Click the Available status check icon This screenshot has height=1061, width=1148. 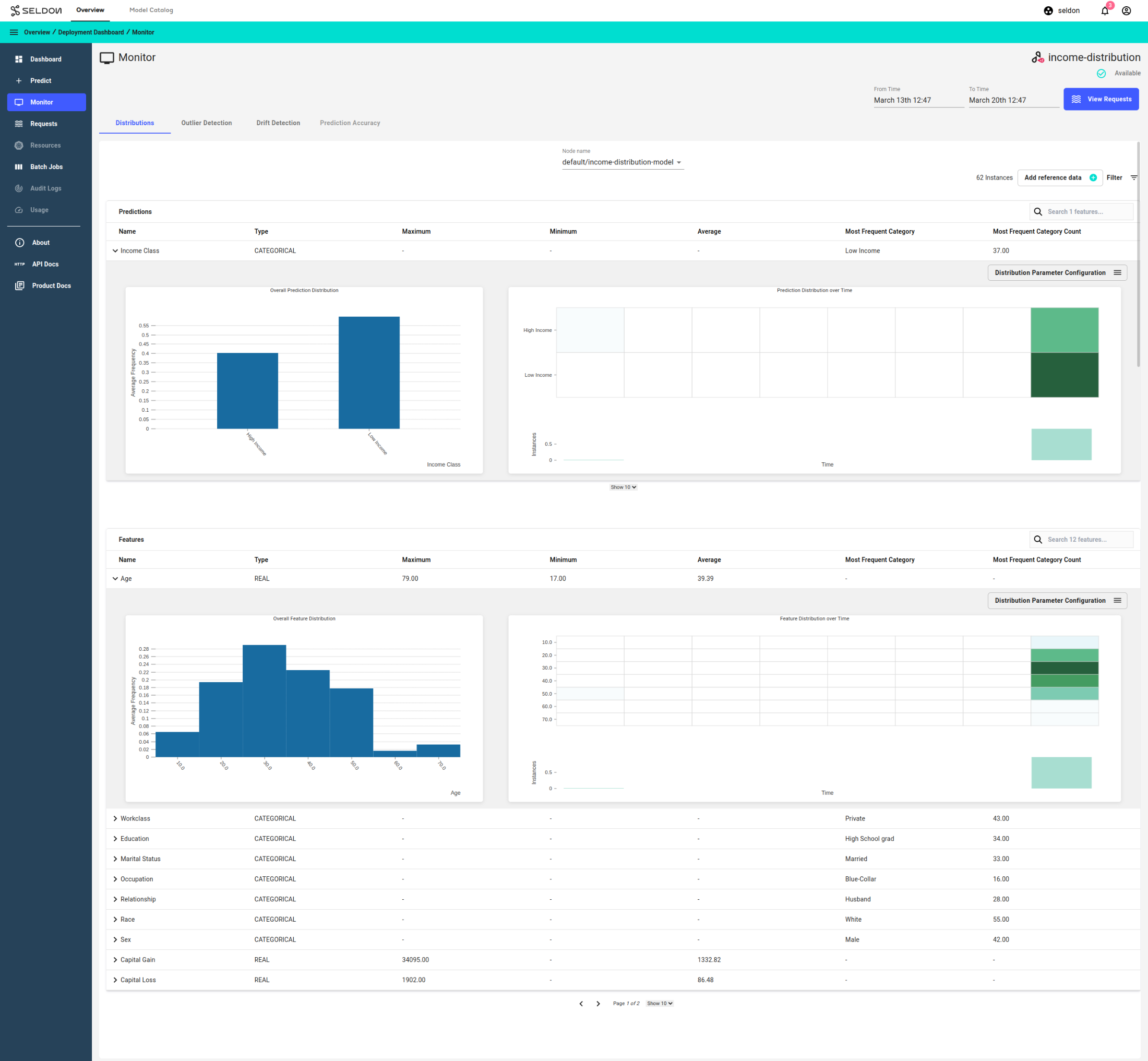(1101, 74)
